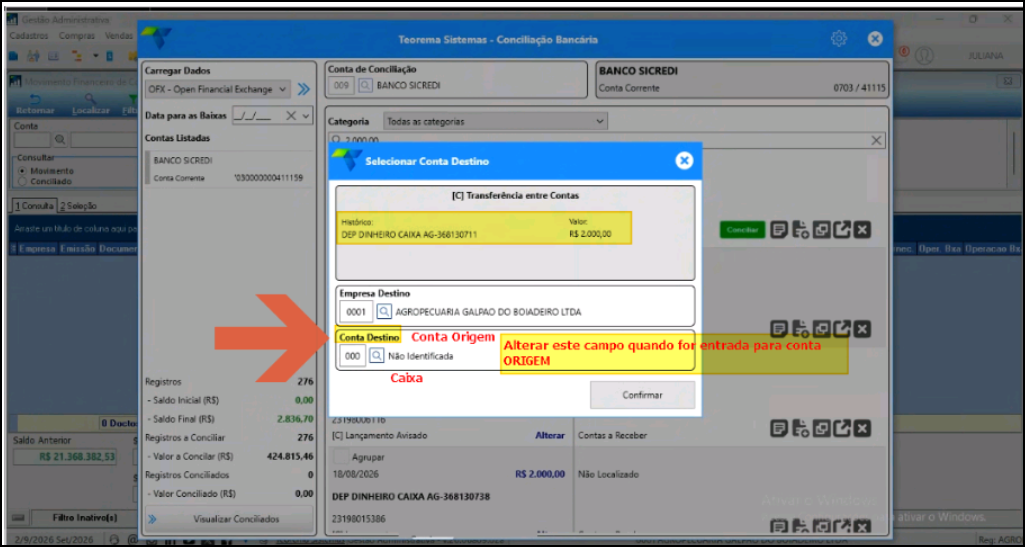1025x547 pixels.
Task: Close the Selecionar Conta Destino dialog
Action: pos(684,161)
